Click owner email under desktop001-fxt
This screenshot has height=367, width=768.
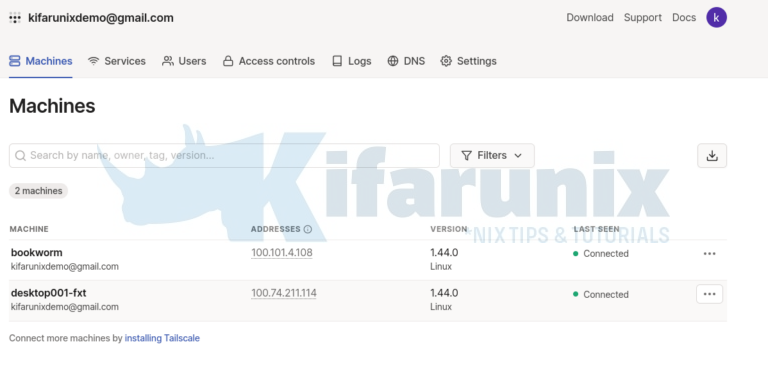[x=65, y=307]
